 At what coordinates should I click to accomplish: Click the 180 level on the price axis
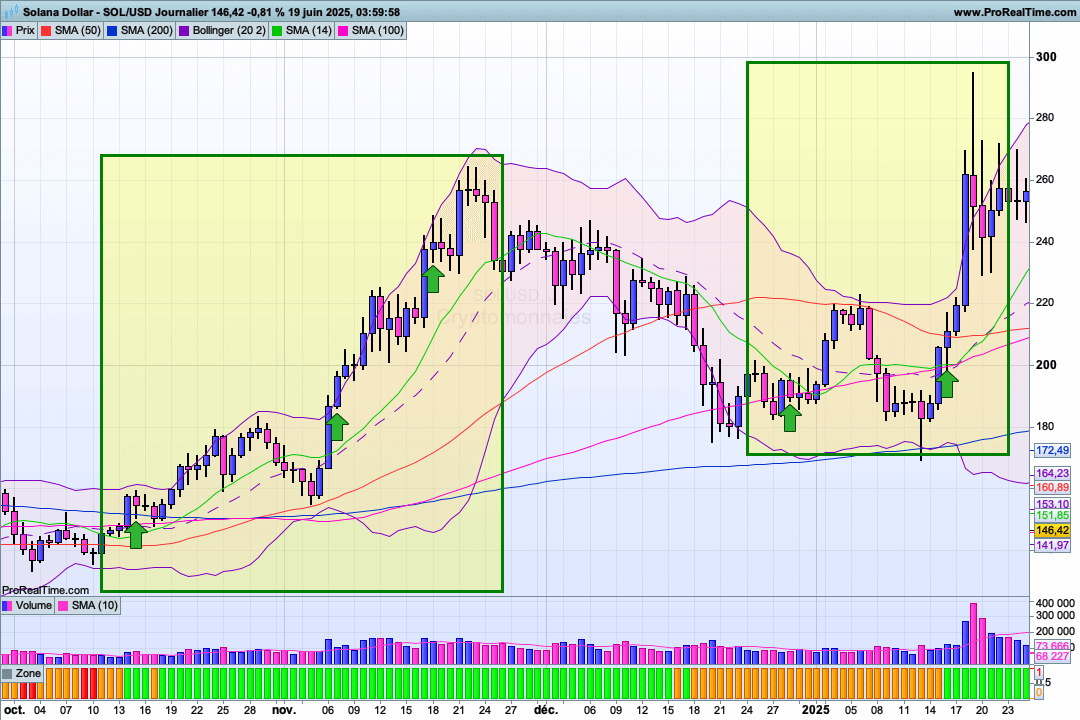1046,426
